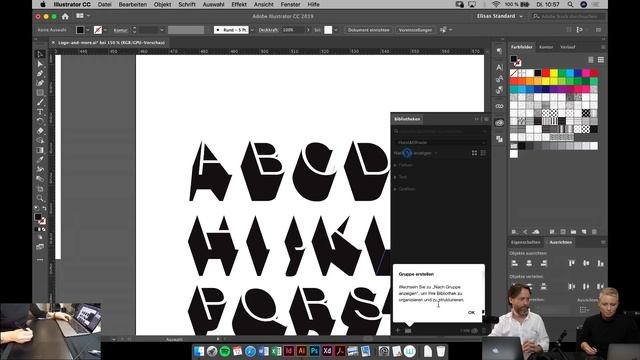This screenshot has width=640, height=360.
Task: Open Illustrator in the Dock
Action: coord(302,351)
